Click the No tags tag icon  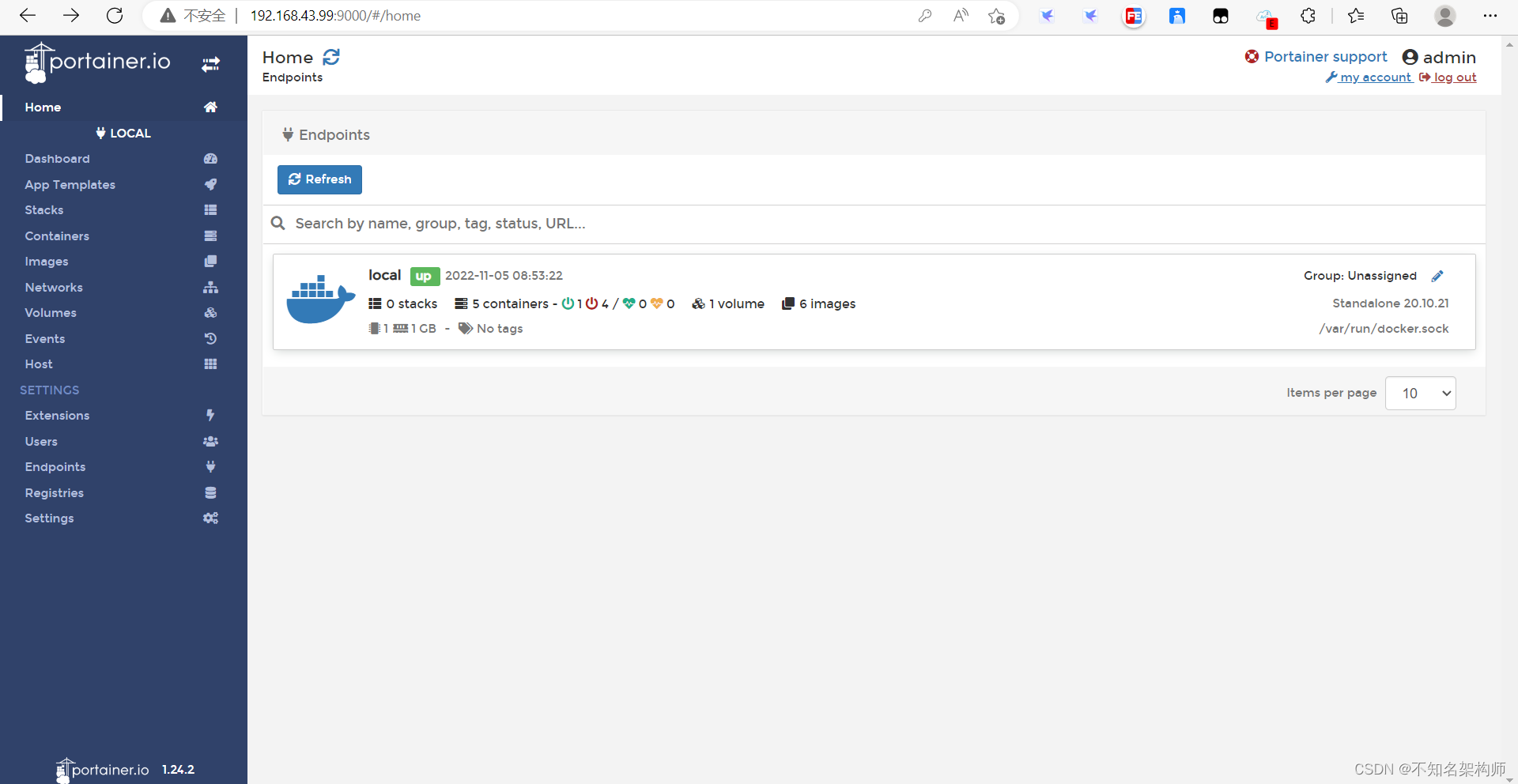(466, 328)
